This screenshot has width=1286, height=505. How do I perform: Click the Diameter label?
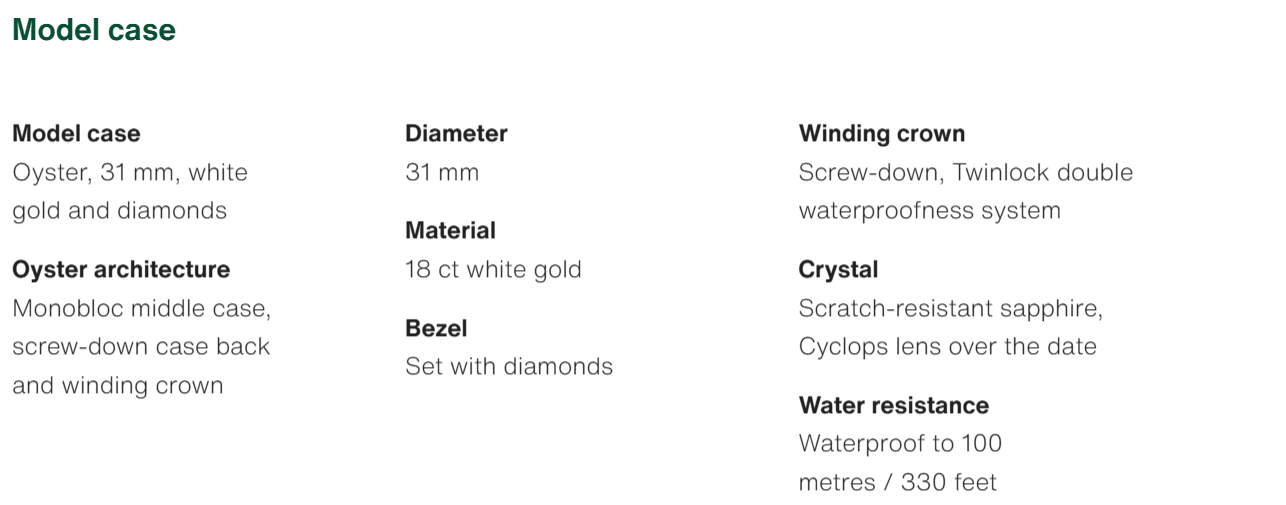pos(456,133)
